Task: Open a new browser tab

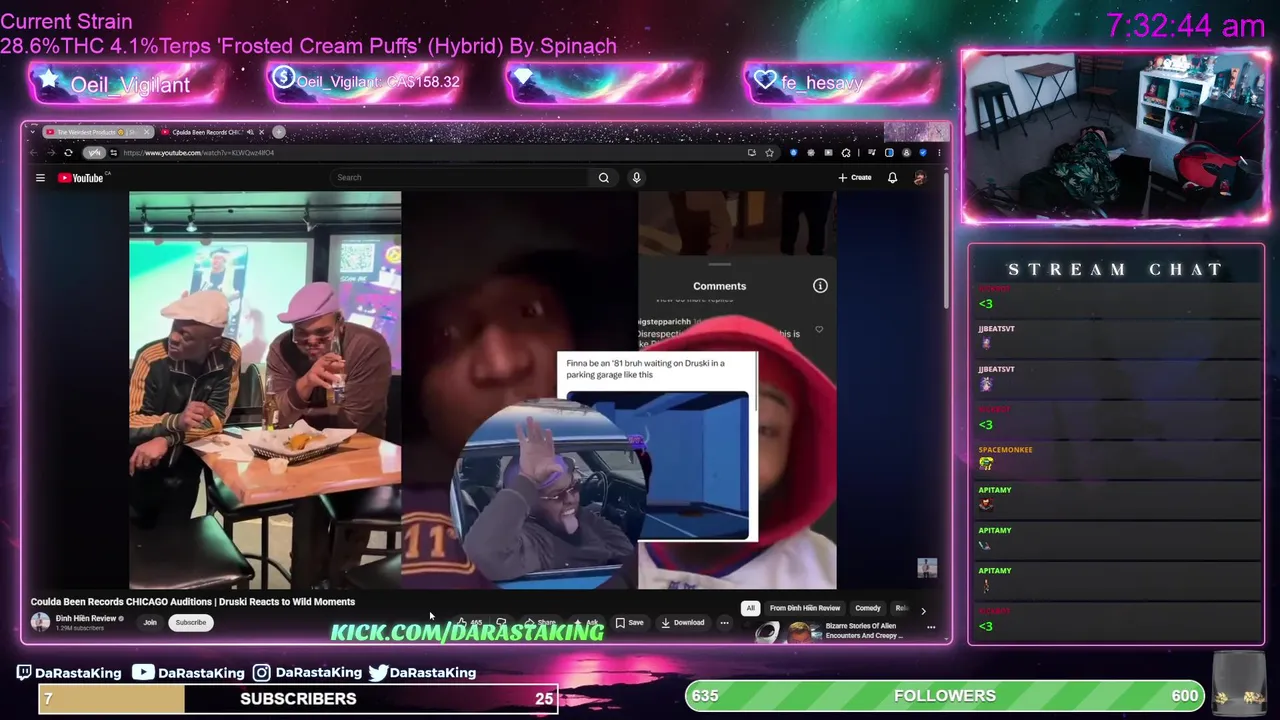Action: pyautogui.click(x=279, y=132)
